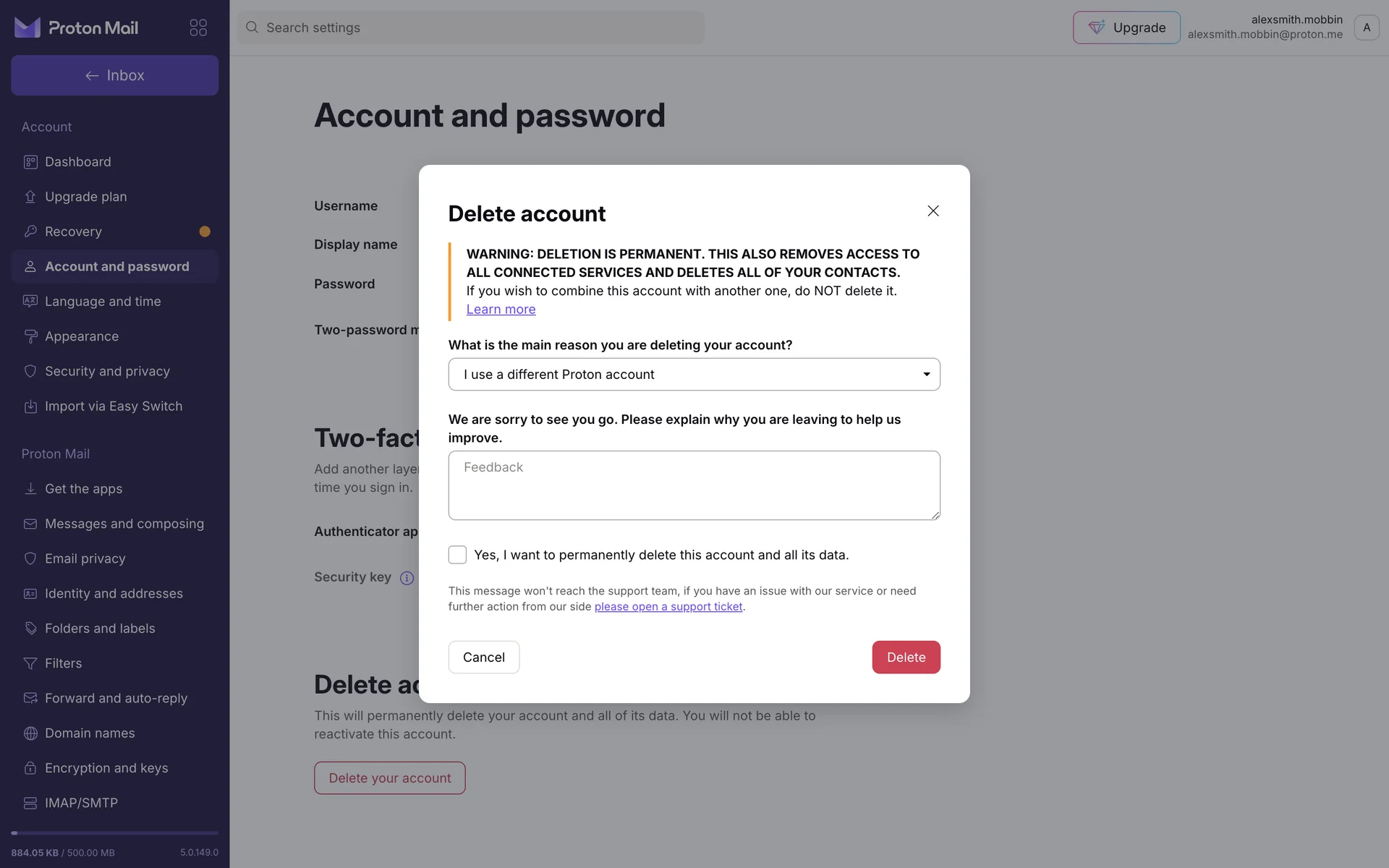1389x868 pixels.
Task: Check the permanently delete confirmation box
Action: click(457, 555)
